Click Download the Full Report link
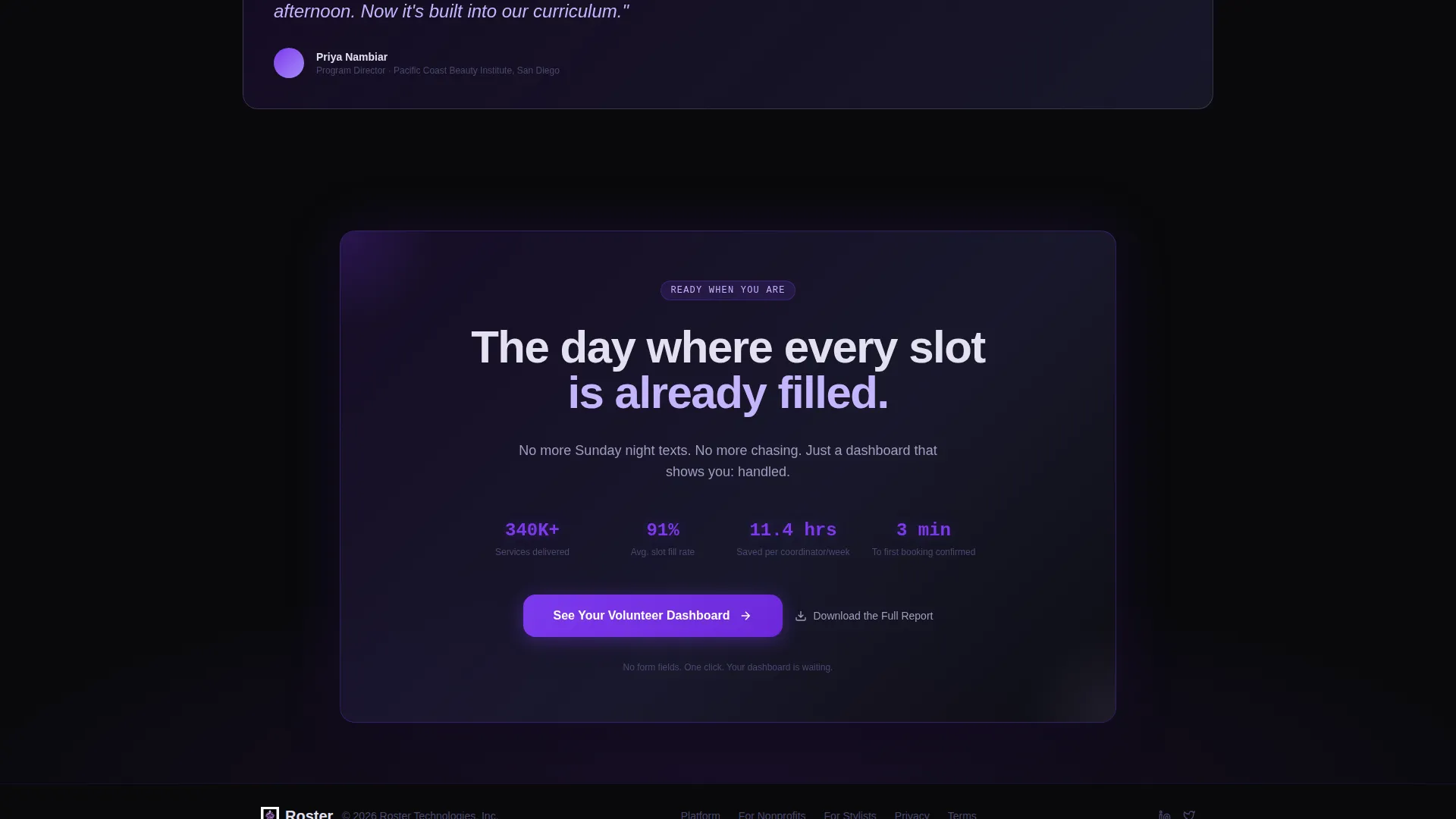Viewport: 1456px width, 819px height. 864,616
